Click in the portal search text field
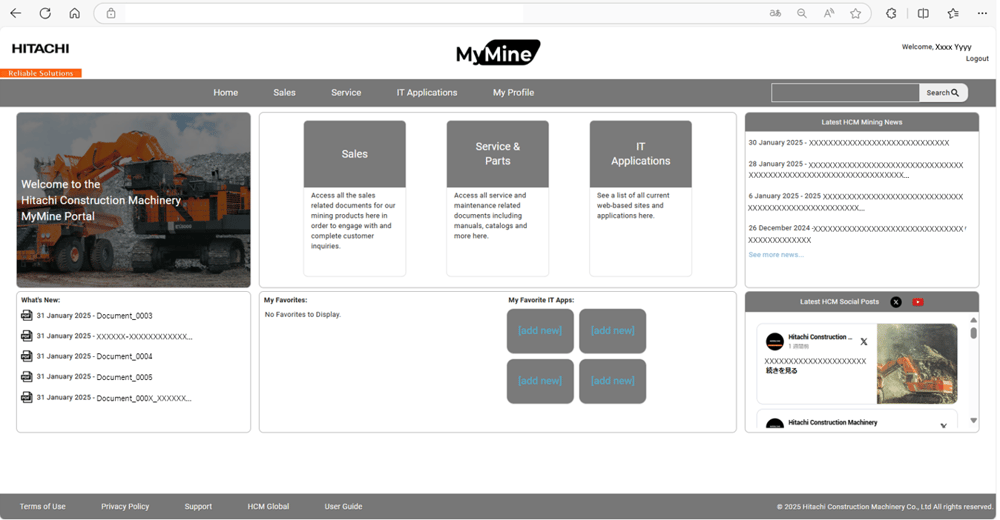Image resolution: width=1000 pixels, height=520 pixels. click(845, 93)
